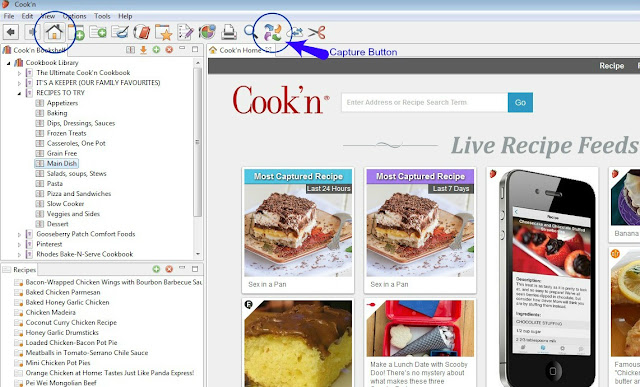Remove recipe with red X in Recipes panel

(x=169, y=269)
